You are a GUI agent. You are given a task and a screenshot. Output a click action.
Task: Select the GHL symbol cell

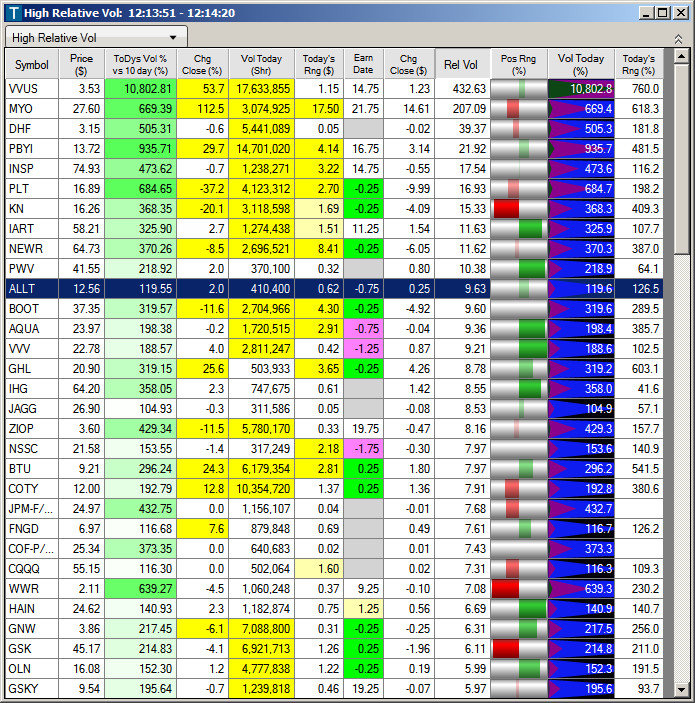31,369
